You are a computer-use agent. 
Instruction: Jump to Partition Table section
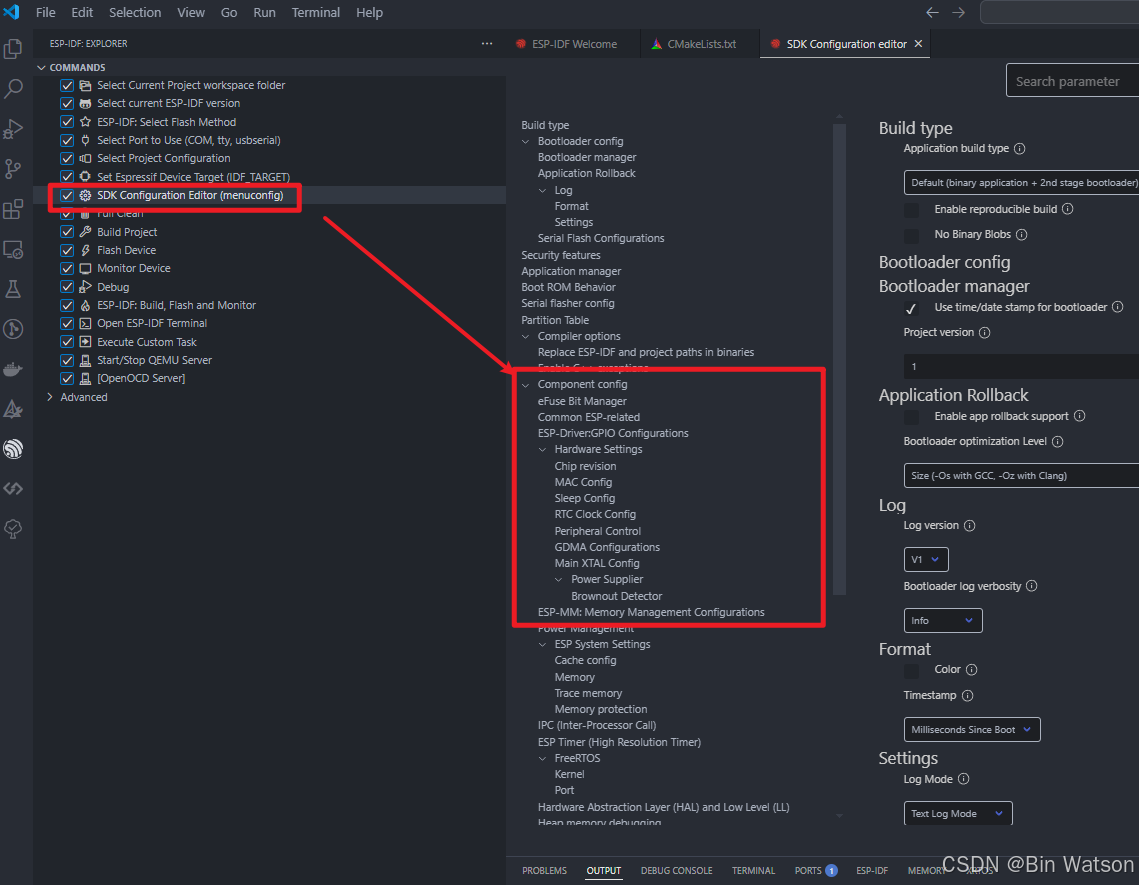tap(555, 320)
